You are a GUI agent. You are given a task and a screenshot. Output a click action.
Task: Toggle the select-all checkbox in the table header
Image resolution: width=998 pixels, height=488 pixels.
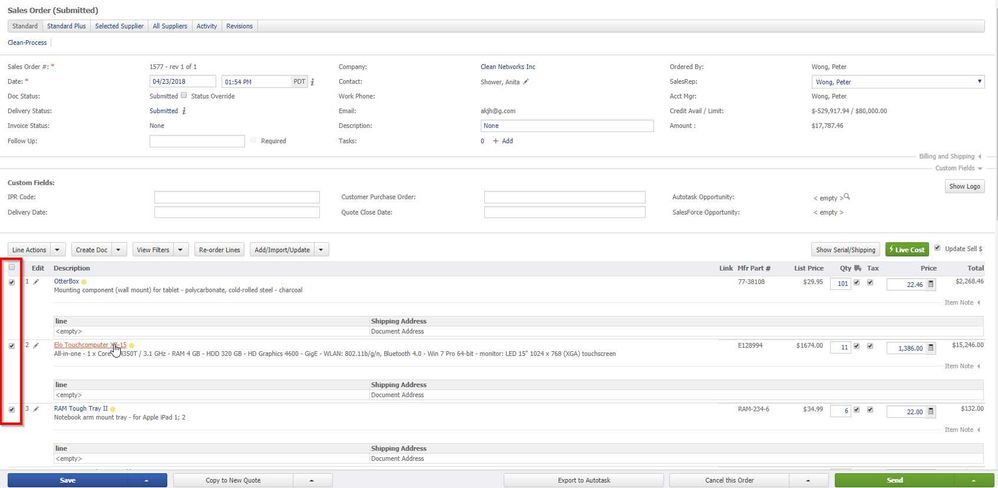[12, 267]
